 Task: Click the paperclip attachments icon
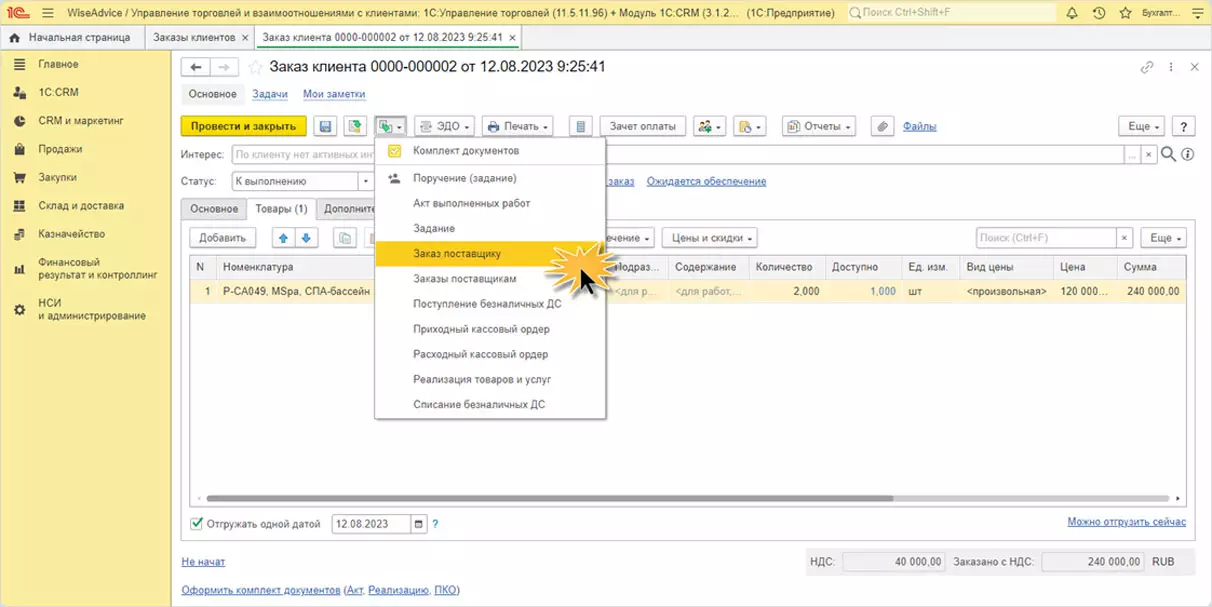[881, 127]
